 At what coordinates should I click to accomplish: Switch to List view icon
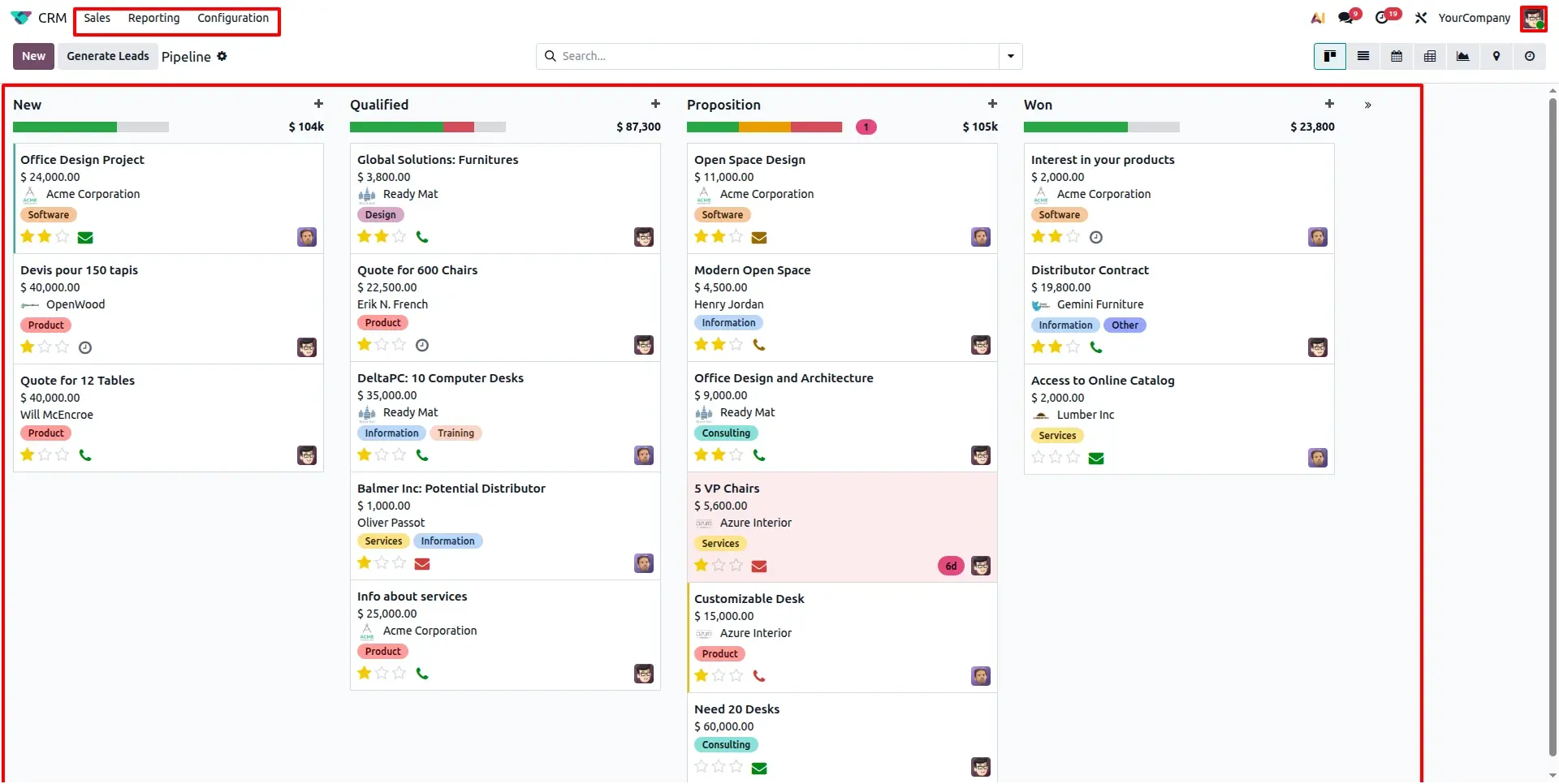pyautogui.click(x=1363, y=56)
